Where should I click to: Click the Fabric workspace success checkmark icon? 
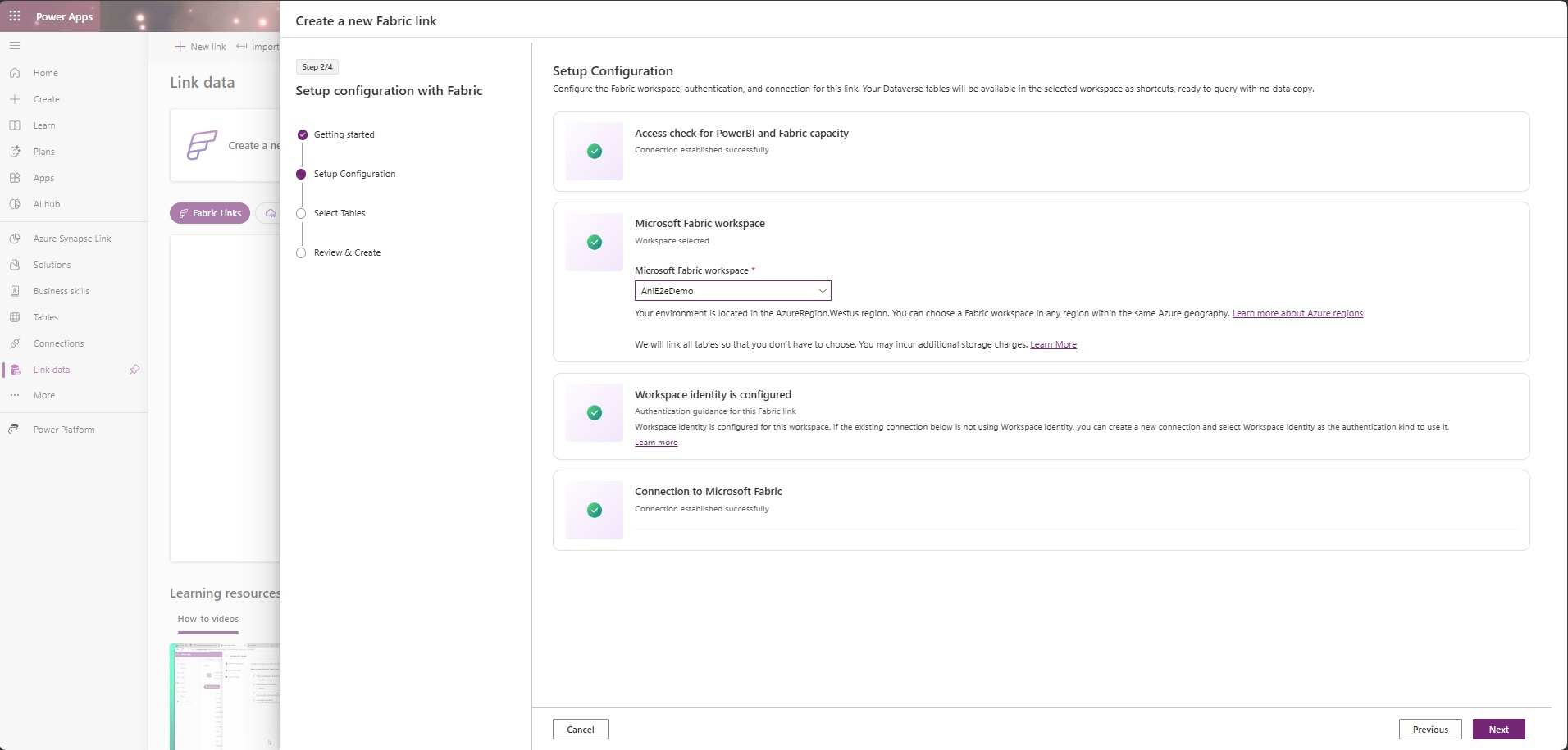(x=595, y=242)
